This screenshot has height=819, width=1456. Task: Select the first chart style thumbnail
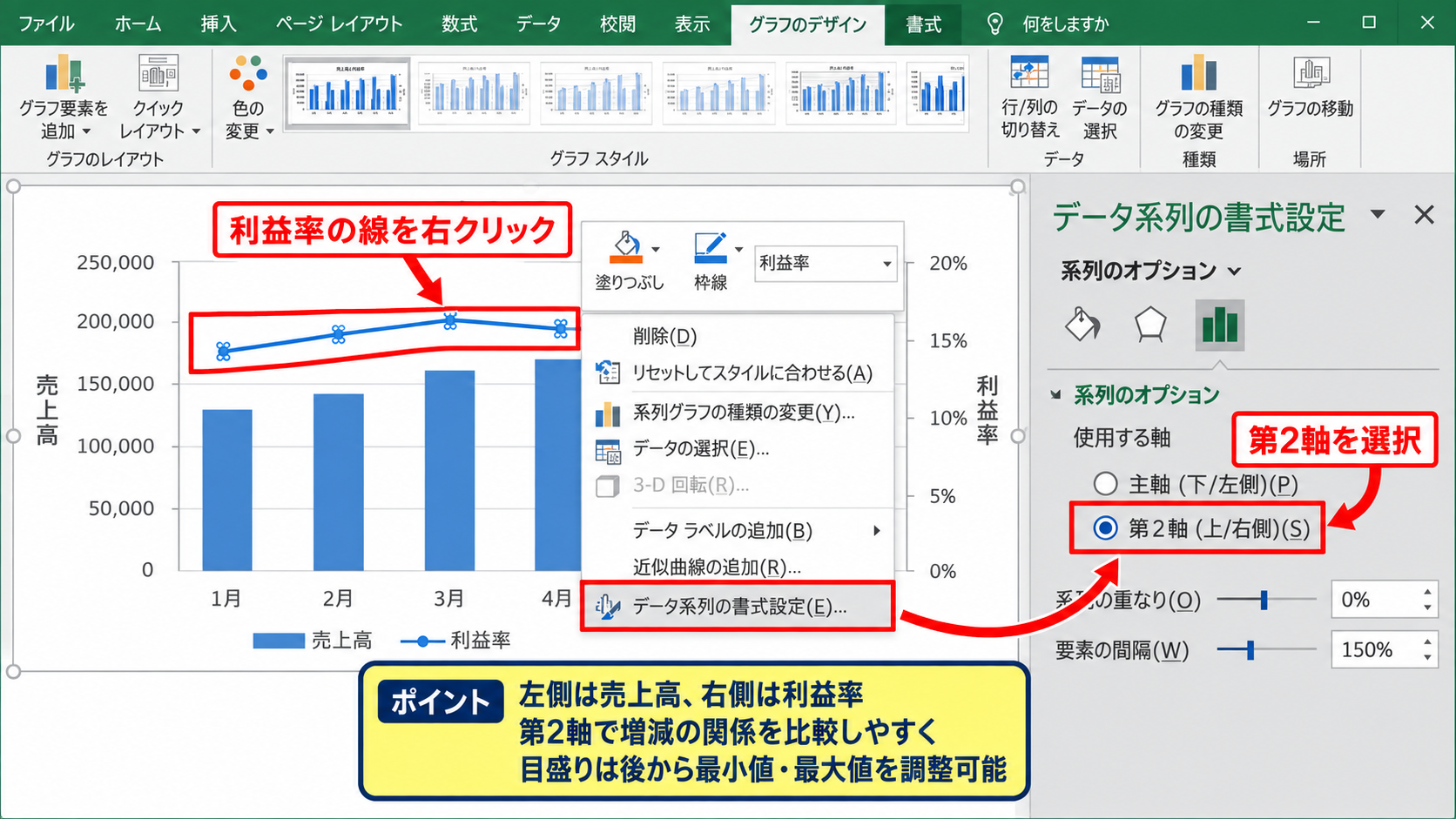click(347, 93)
